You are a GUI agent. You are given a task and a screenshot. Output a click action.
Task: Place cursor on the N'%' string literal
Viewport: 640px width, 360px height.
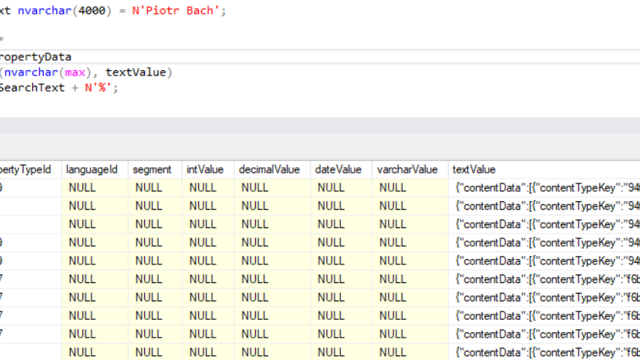pyautogui.click(x=98, y=88)
